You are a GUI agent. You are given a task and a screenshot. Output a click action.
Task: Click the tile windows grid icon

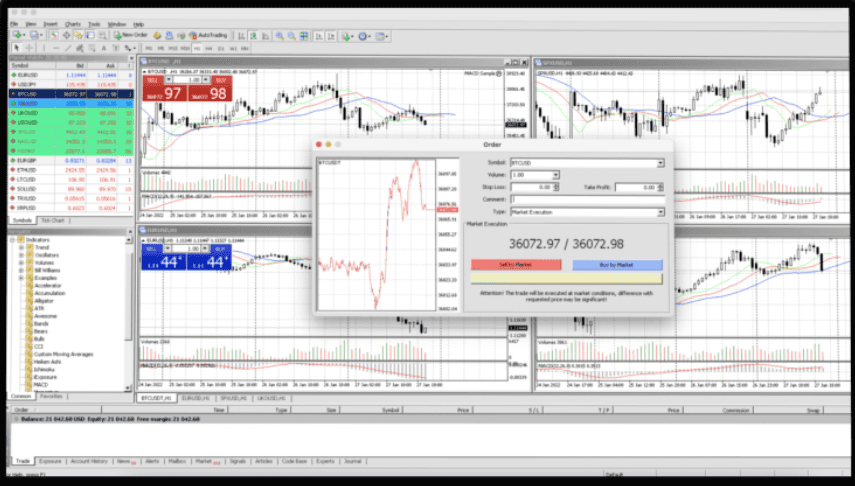pos(304,36)
